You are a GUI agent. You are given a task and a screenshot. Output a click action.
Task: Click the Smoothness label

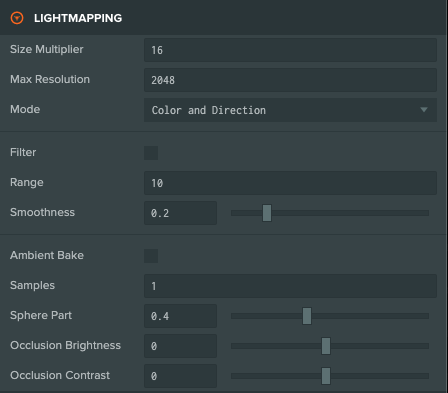(x=42, y=212)
